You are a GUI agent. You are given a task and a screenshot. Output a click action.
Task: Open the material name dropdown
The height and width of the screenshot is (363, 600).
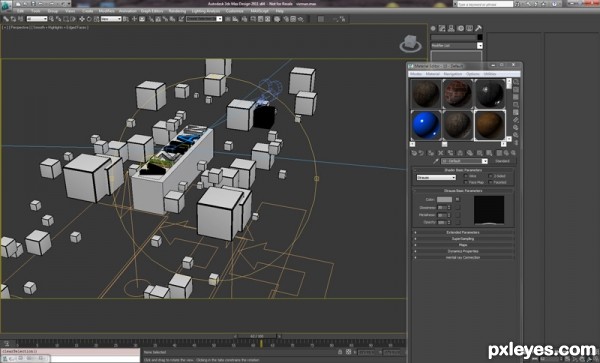pyautogui.click(x=464, y=161)
